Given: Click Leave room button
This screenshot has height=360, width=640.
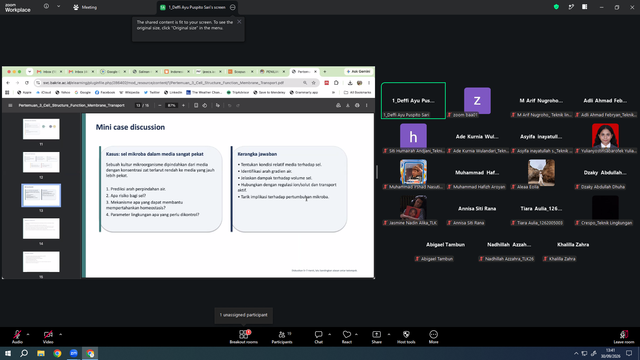Looking at the screenshot, I should pyautogui.click(x=624, y=337).
